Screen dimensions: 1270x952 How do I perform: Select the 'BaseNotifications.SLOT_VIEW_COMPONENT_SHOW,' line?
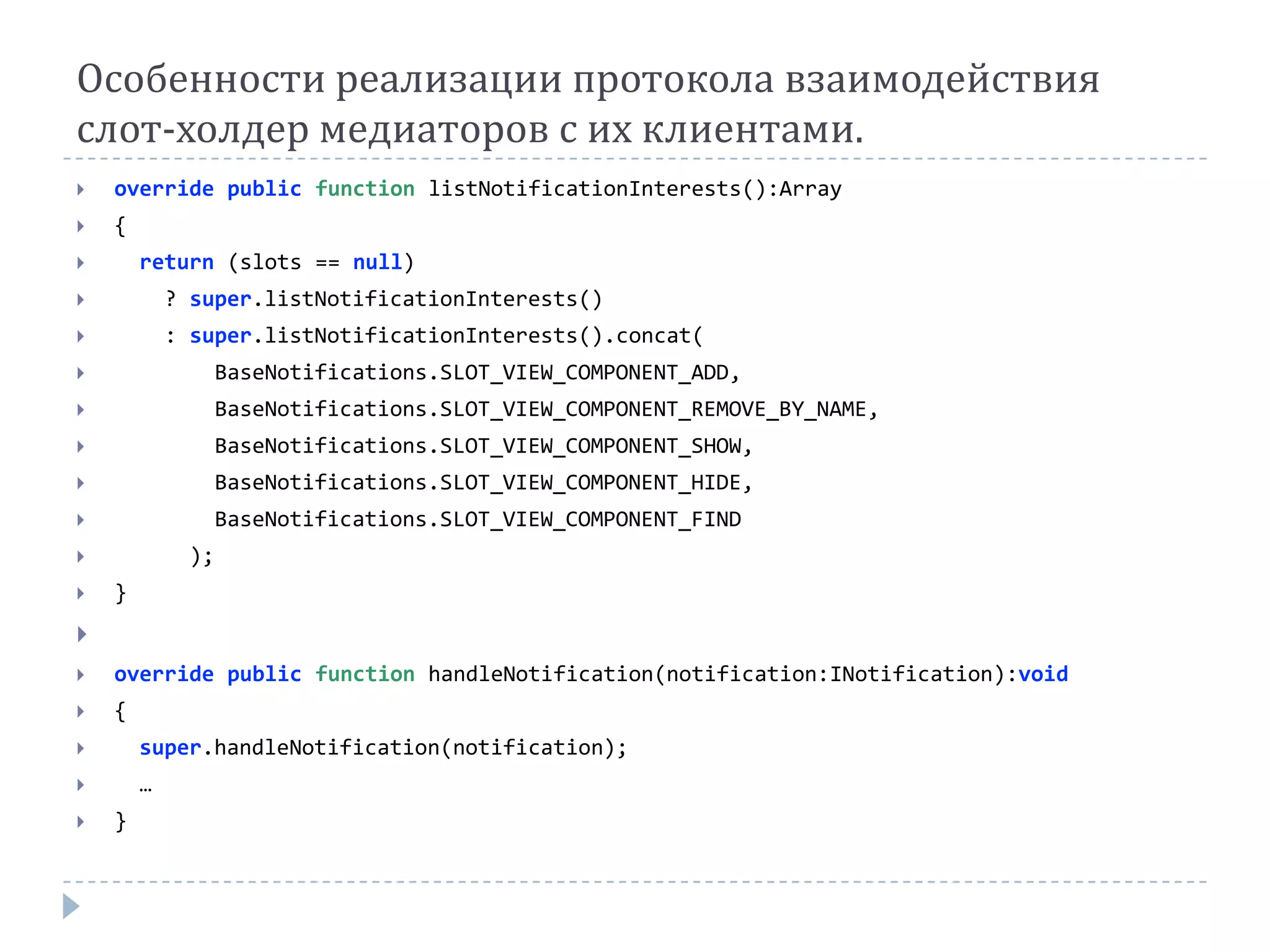coord(484,446)
